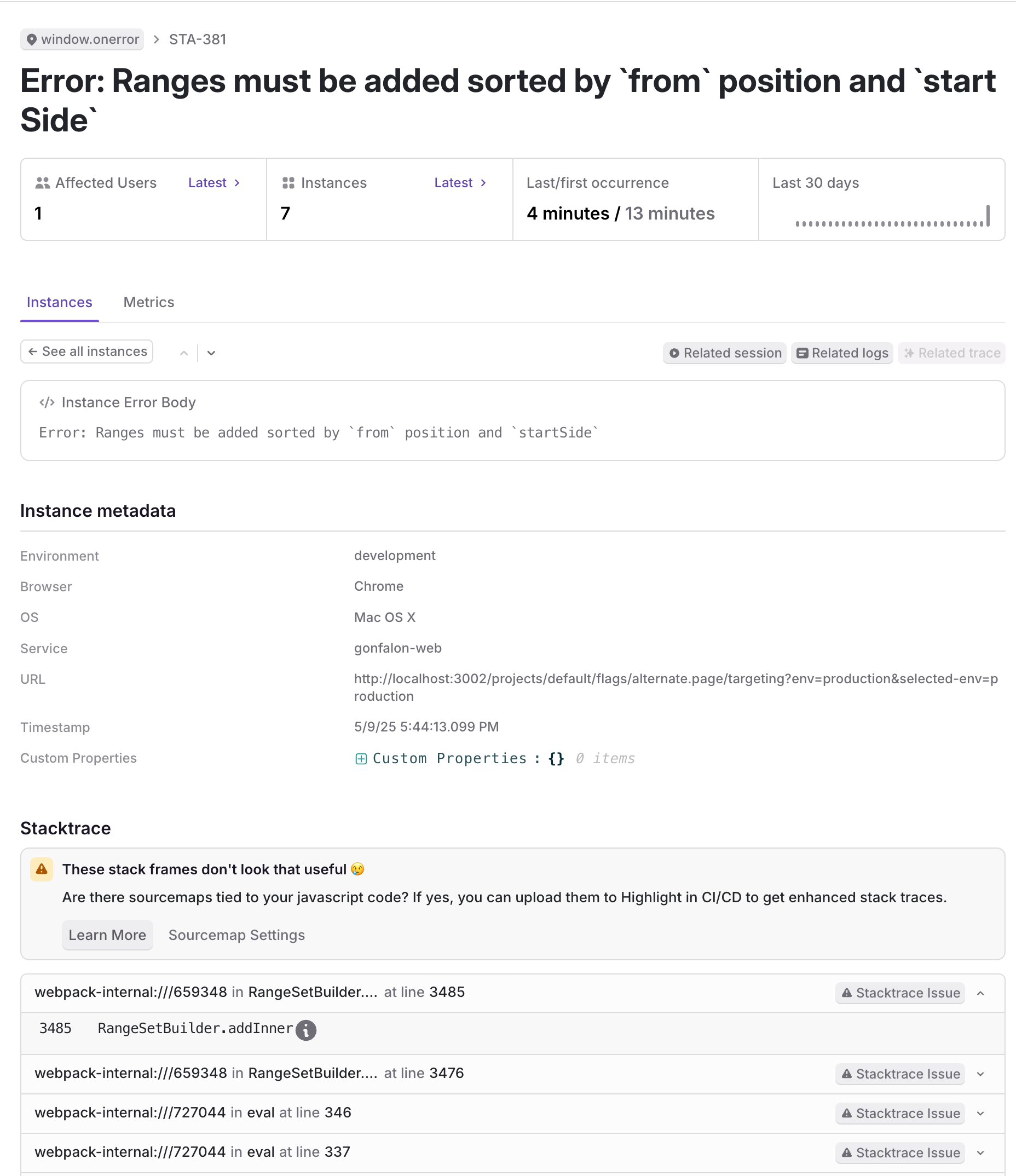Collapse the line 3485 stack frame
The image size is (1016, 1176).
(980, 993)
